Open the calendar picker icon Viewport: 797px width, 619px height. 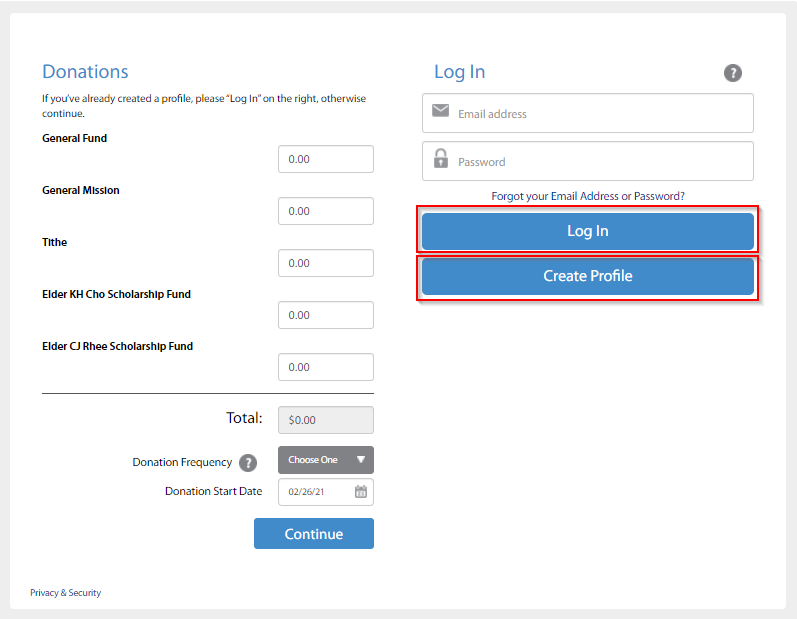(x=361, y=491)
